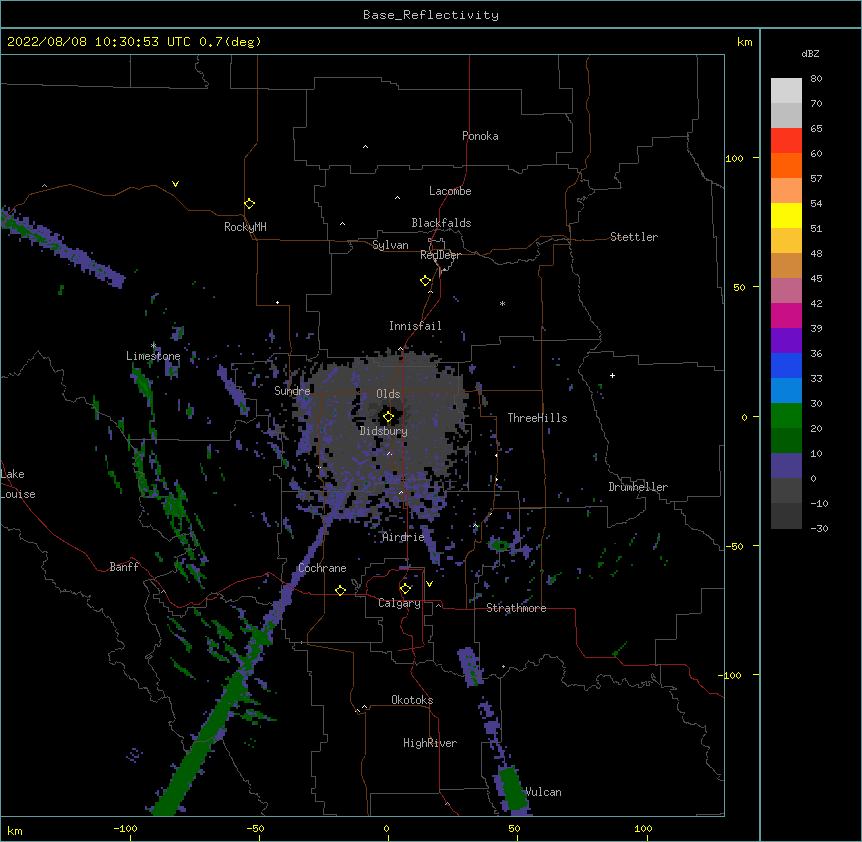Screen dimensions: 862x842
Task: Select the 54 dBZ yellow legend swatch
Action: click(786, 215)
